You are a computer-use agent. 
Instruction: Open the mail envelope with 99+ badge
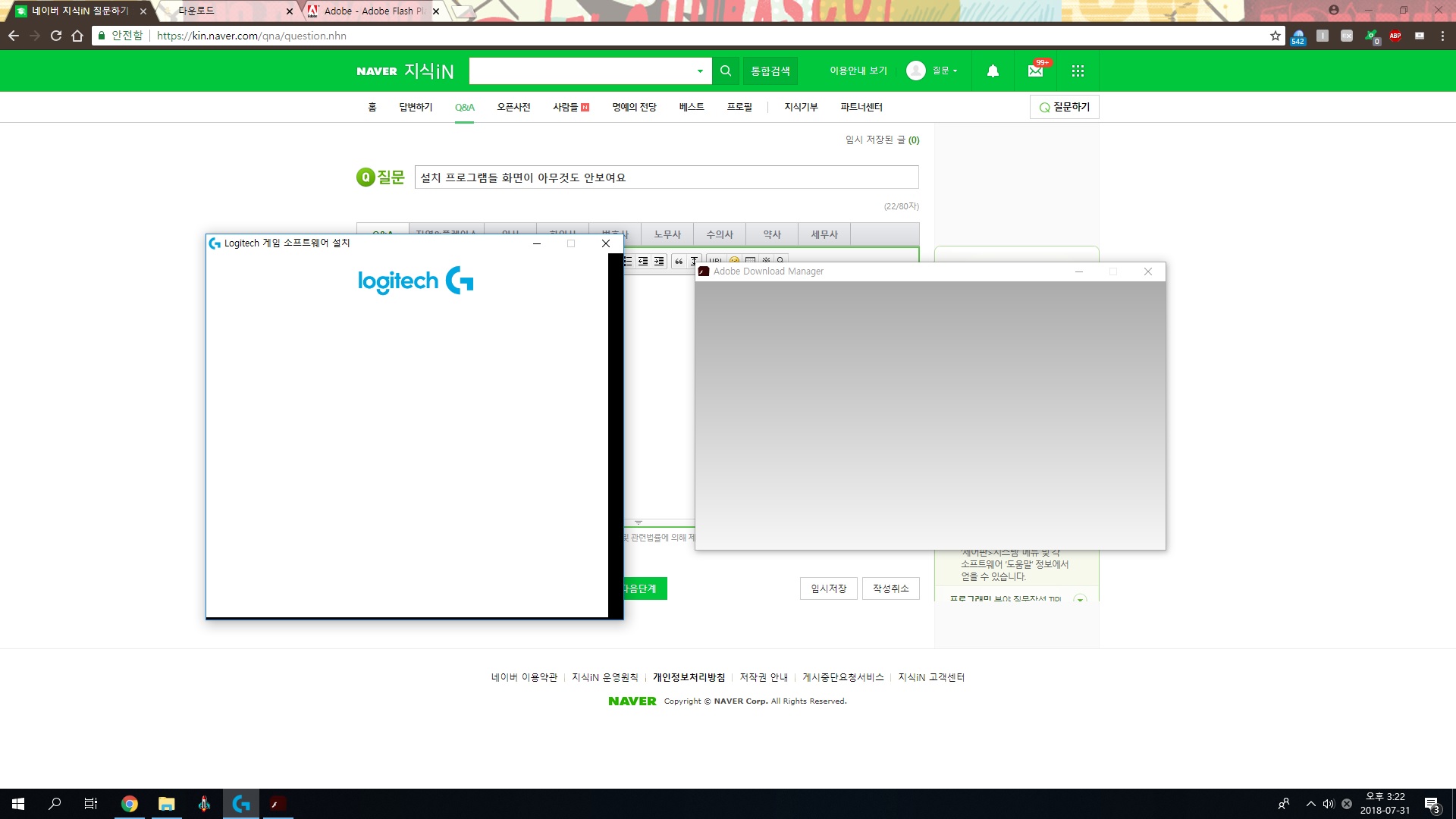1035,71
